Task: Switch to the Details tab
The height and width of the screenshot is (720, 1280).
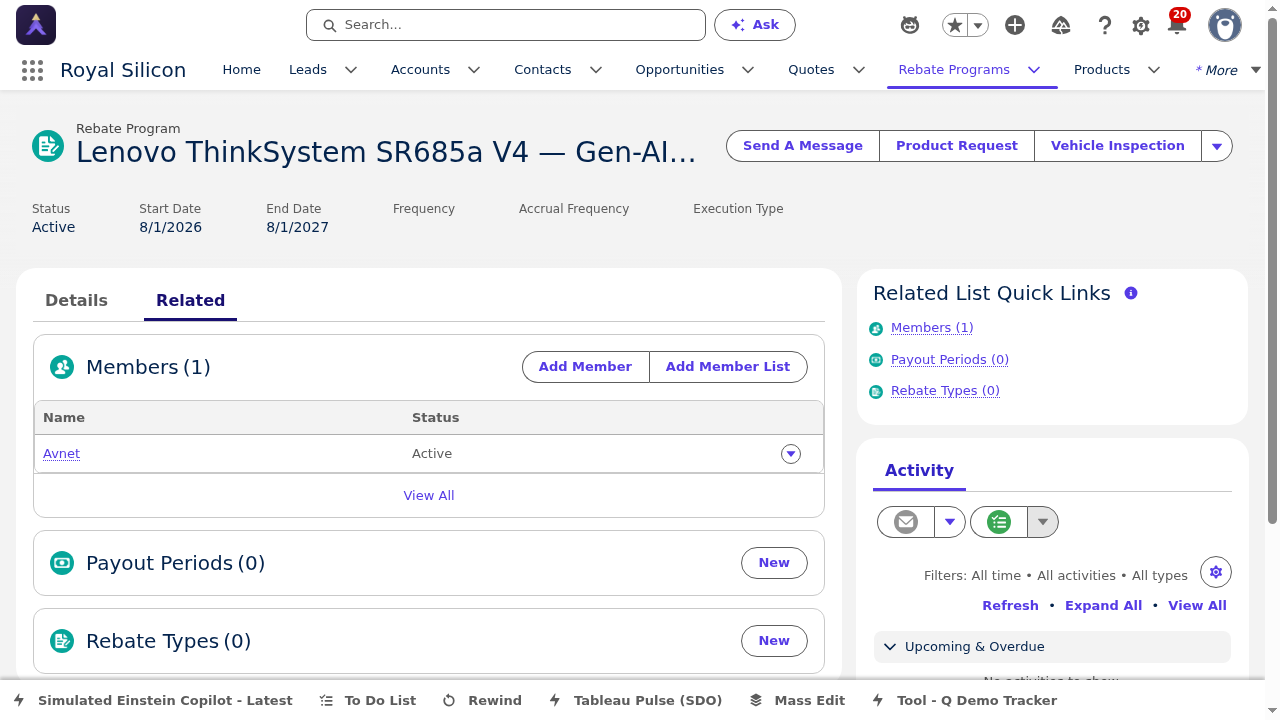Action: 76,300
